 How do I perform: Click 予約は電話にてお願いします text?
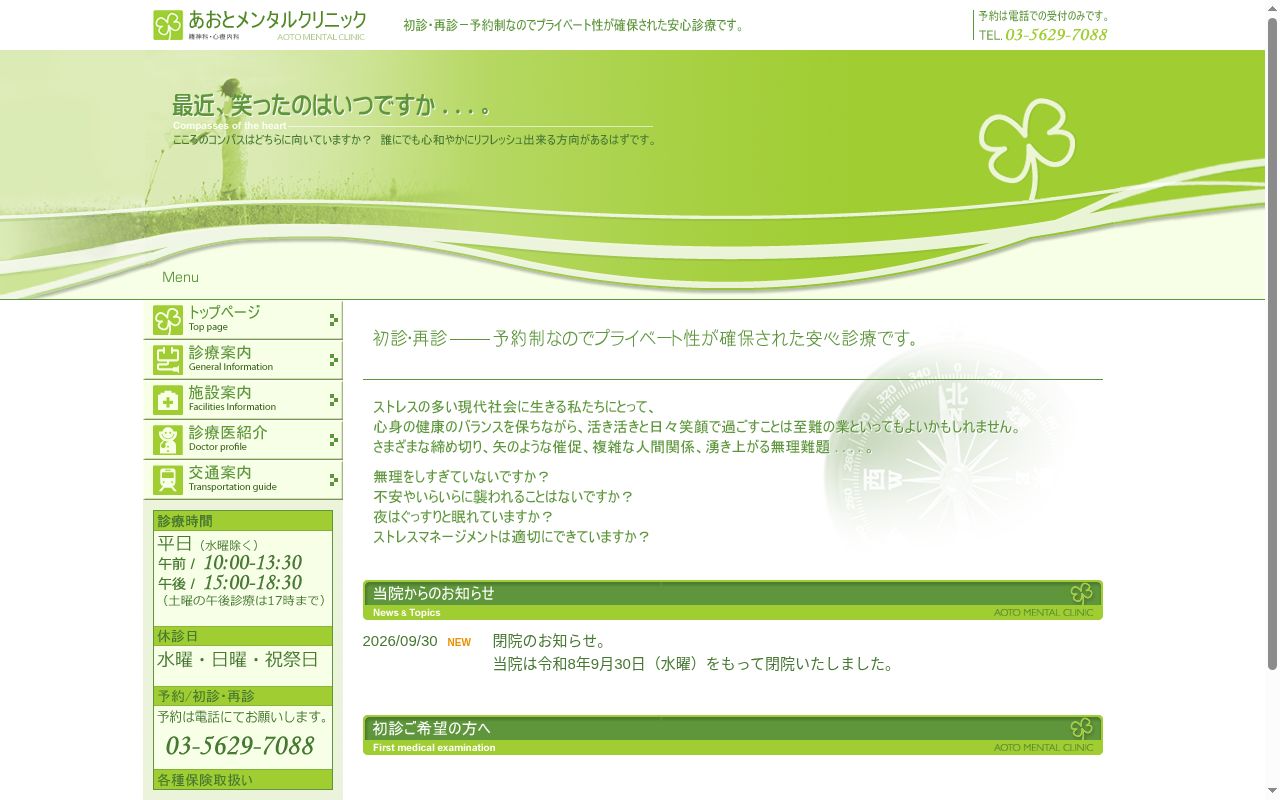(x=243, y=717)
